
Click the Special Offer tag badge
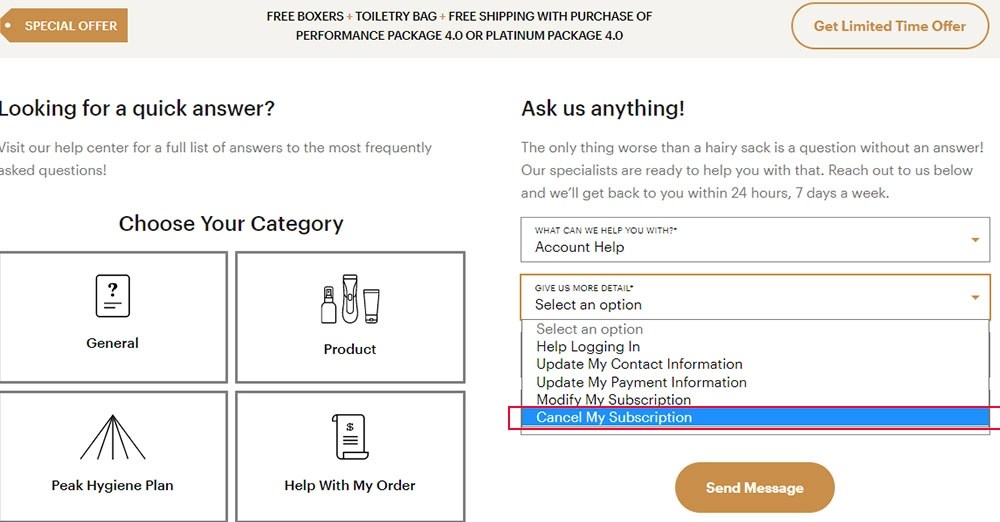pos(64,26)
